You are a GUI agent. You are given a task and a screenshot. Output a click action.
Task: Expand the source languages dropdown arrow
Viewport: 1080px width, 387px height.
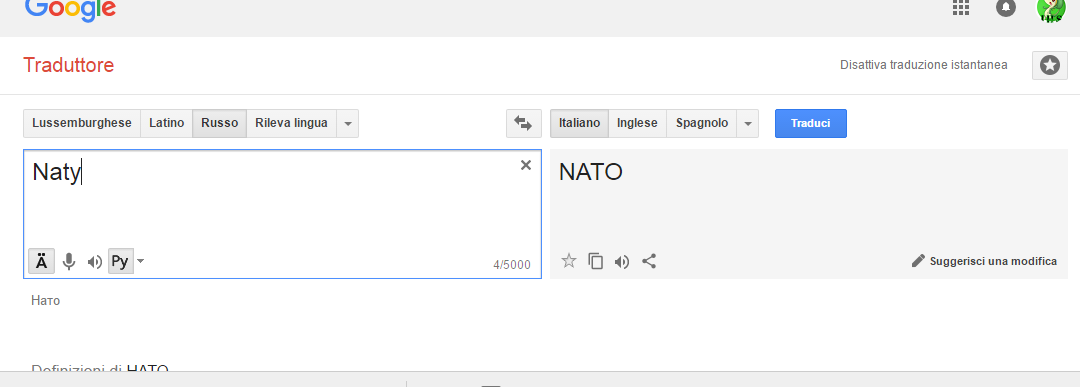348,124
